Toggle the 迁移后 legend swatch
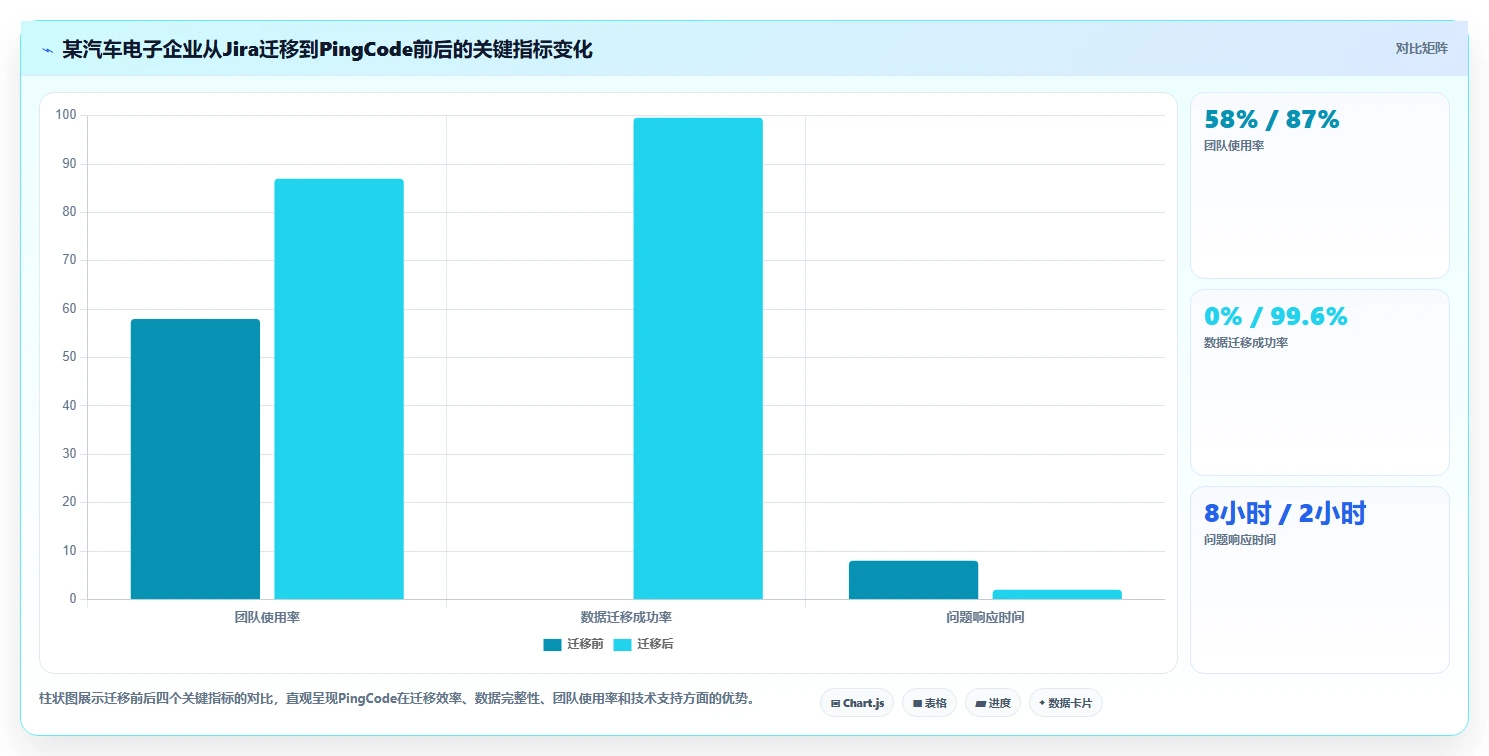The width and height of the screenshot is (1489, 756). pyautogui.click(x=622, y=644)
